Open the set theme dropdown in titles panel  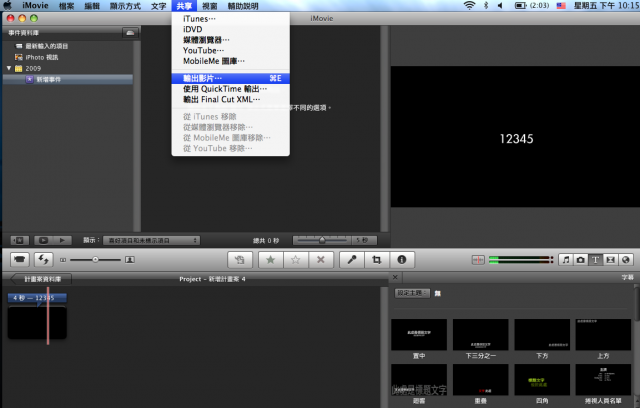click(x=412, y=293)
